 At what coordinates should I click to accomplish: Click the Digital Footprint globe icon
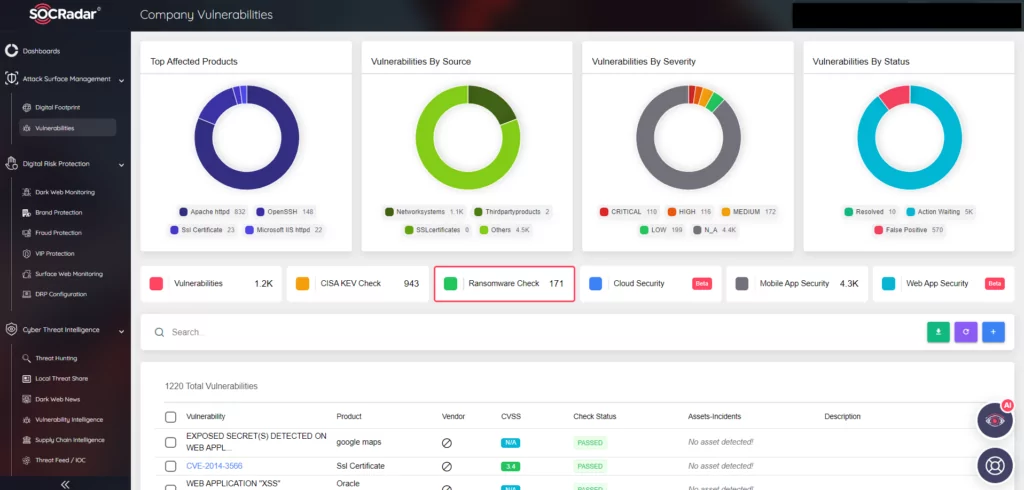[27, 107]
